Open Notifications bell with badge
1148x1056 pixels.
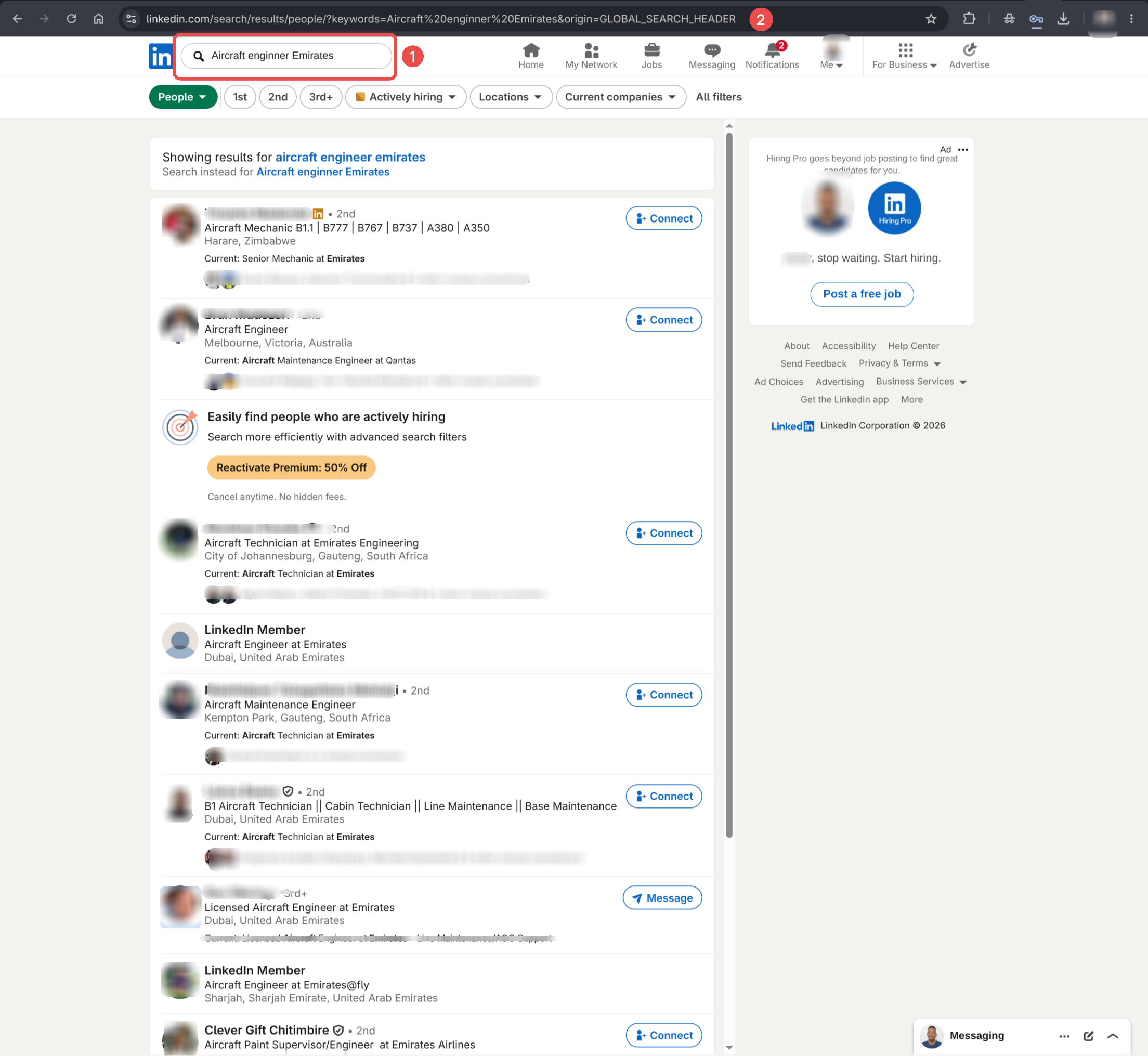pyautogui.click(x=772, y=56)
